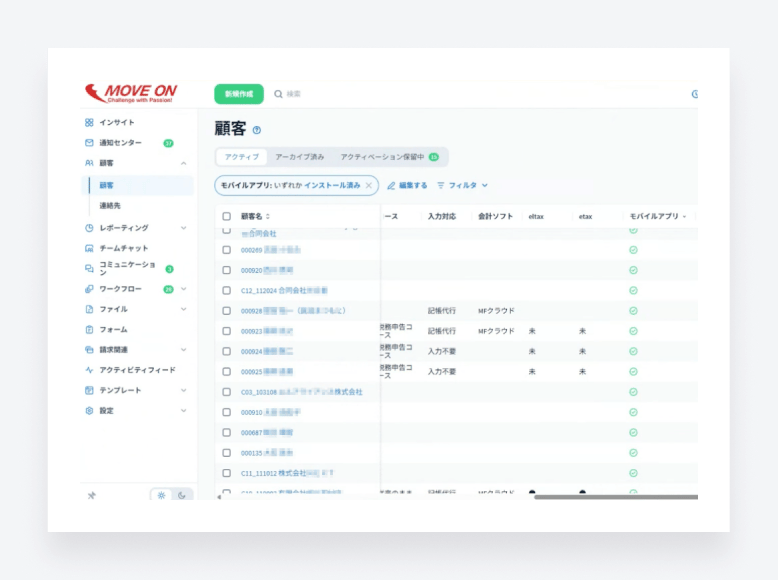Screen dimensions: 778x586
Task: Collapse the 顧客 sidebar section chevron
Action: tap(184, 163)
